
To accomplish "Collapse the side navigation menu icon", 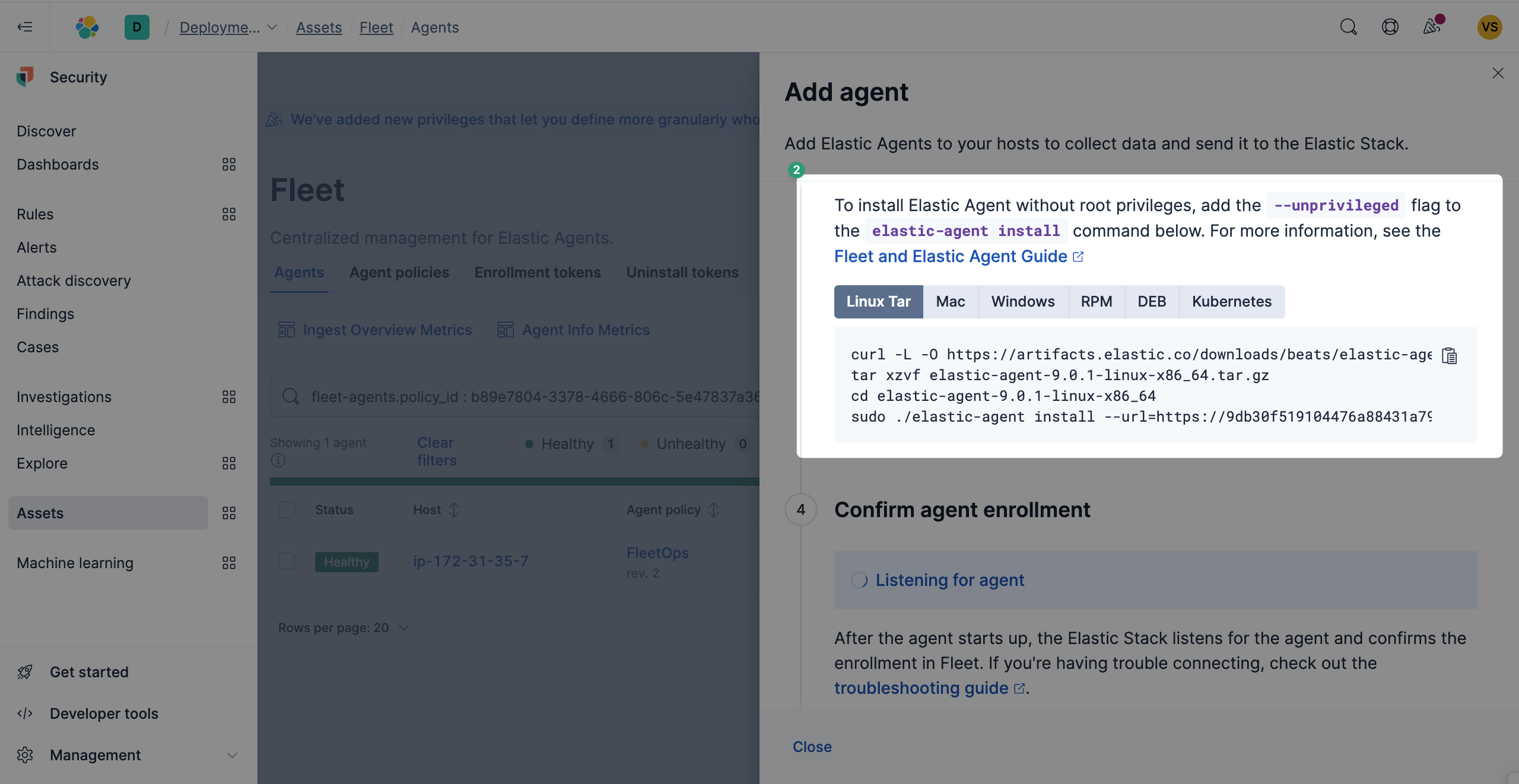I will pos(25,27).
